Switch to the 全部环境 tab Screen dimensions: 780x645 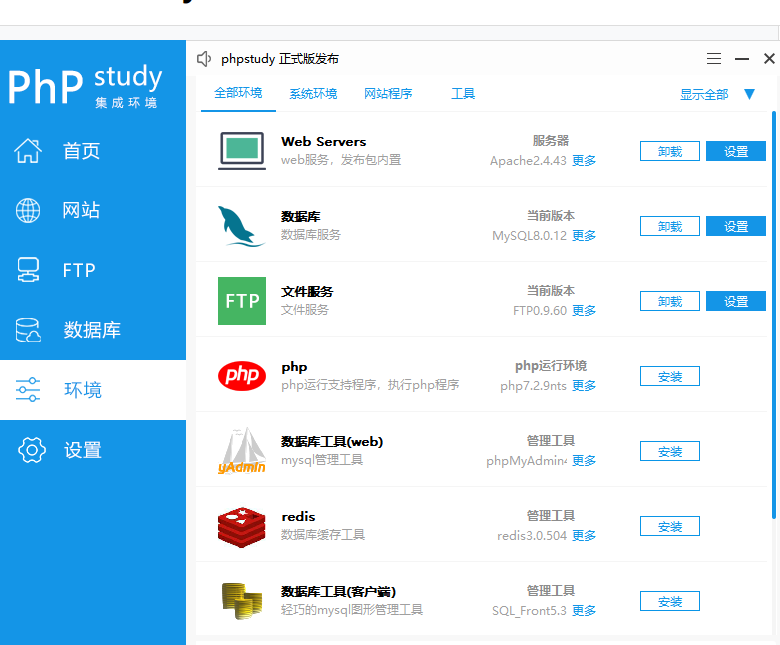(238, 93)
